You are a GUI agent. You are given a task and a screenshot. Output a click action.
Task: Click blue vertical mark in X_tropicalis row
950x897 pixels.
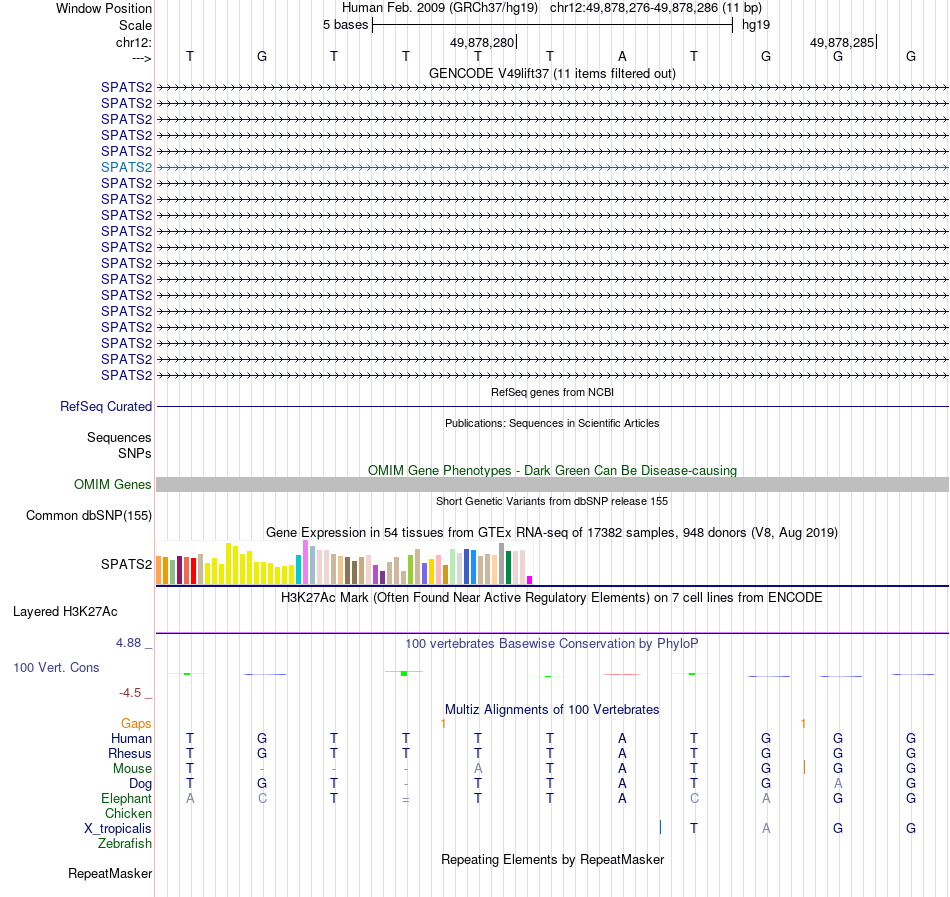tap(660, 827)
